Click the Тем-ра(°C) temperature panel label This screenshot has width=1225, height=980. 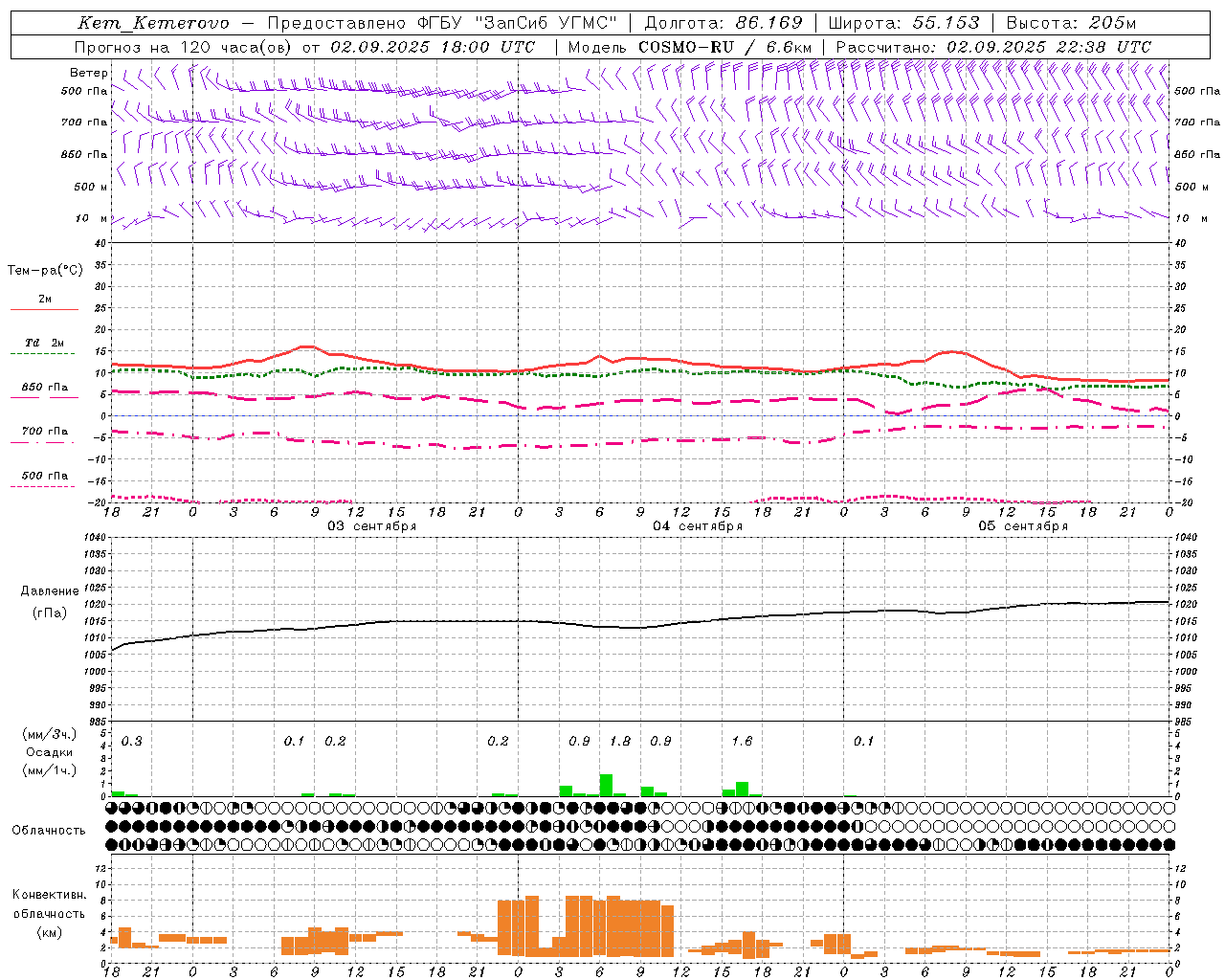pos(45,271)
